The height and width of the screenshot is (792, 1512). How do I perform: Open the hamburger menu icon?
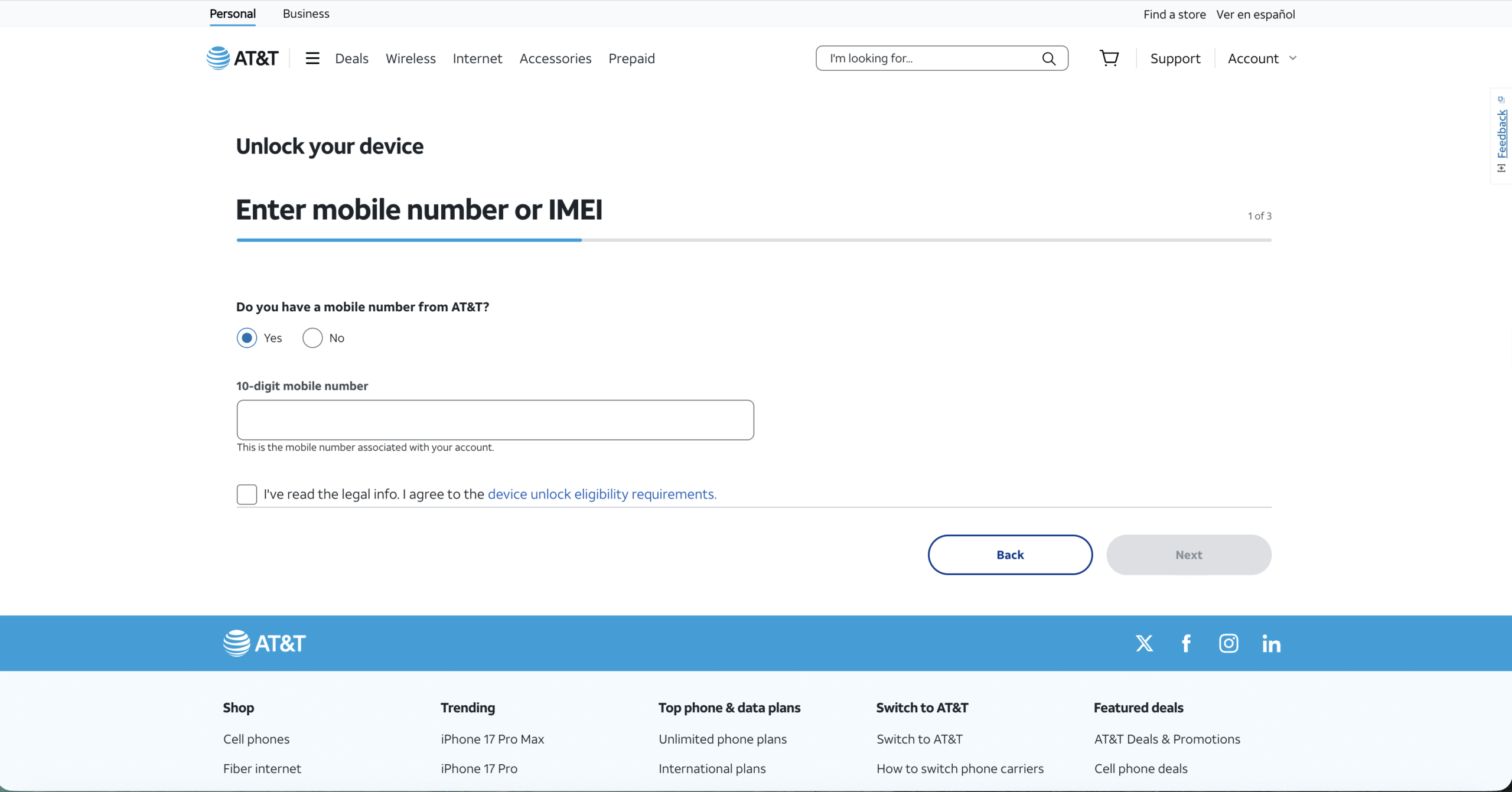tap(312, 58)
